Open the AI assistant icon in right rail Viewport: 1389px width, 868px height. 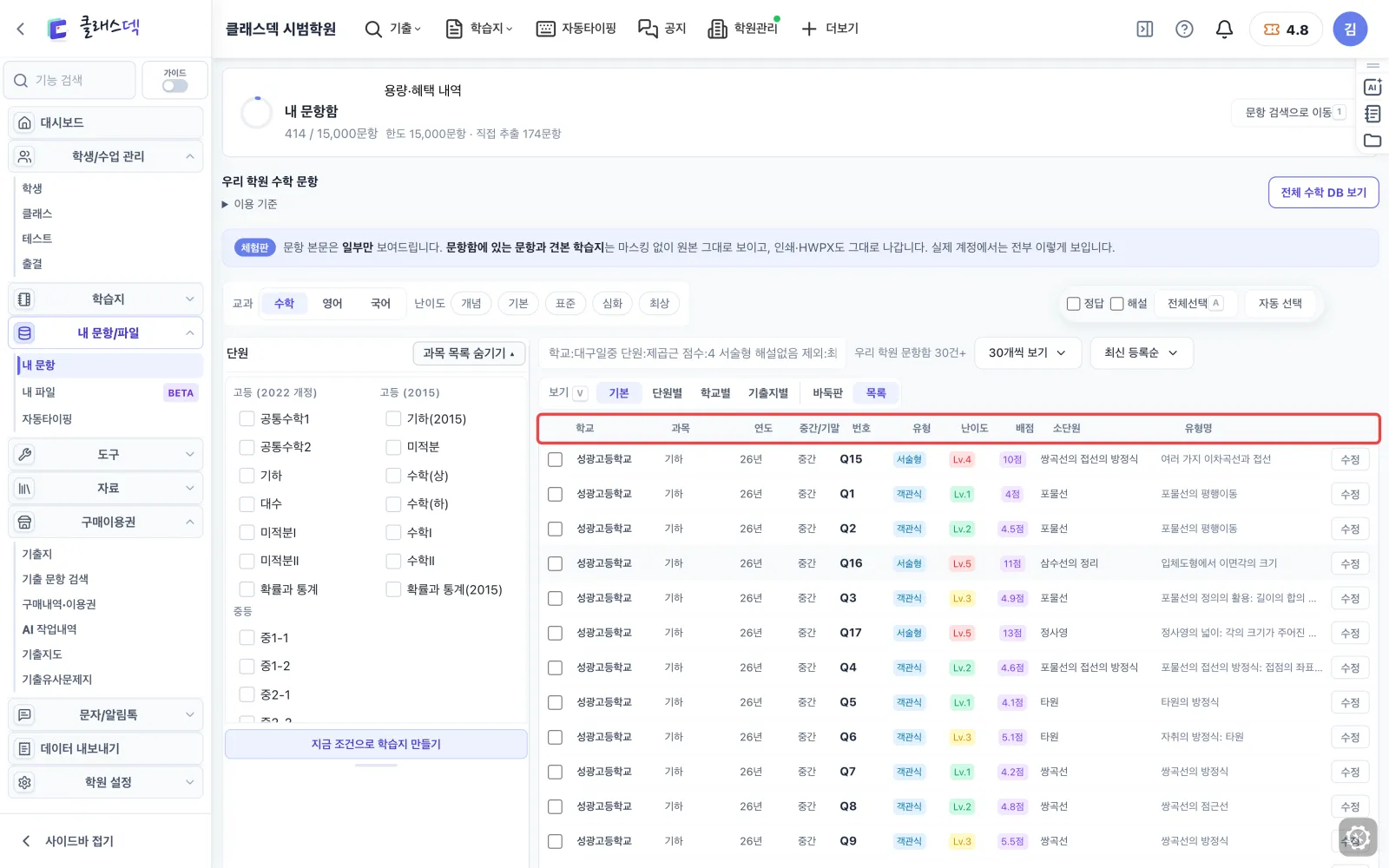(x=1373, y=87)
